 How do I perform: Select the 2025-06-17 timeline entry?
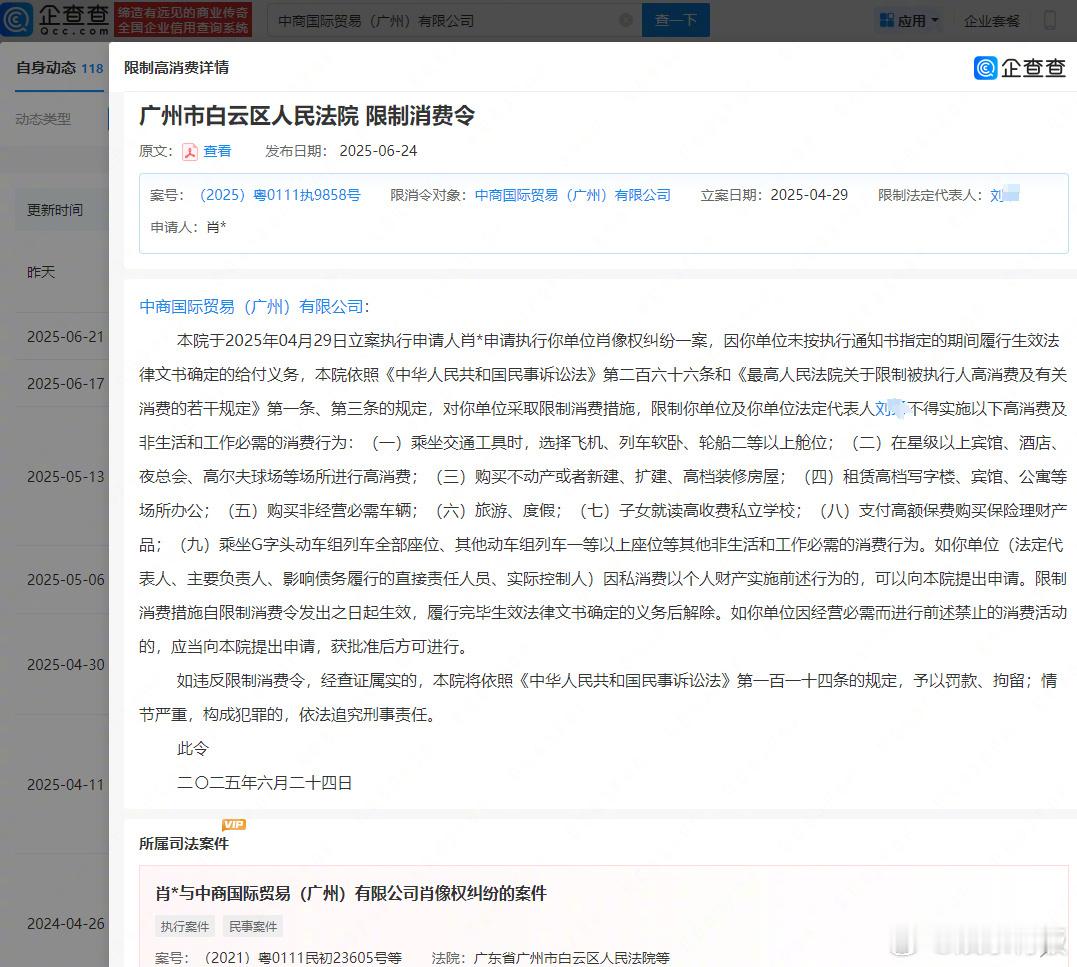(65, 384)
